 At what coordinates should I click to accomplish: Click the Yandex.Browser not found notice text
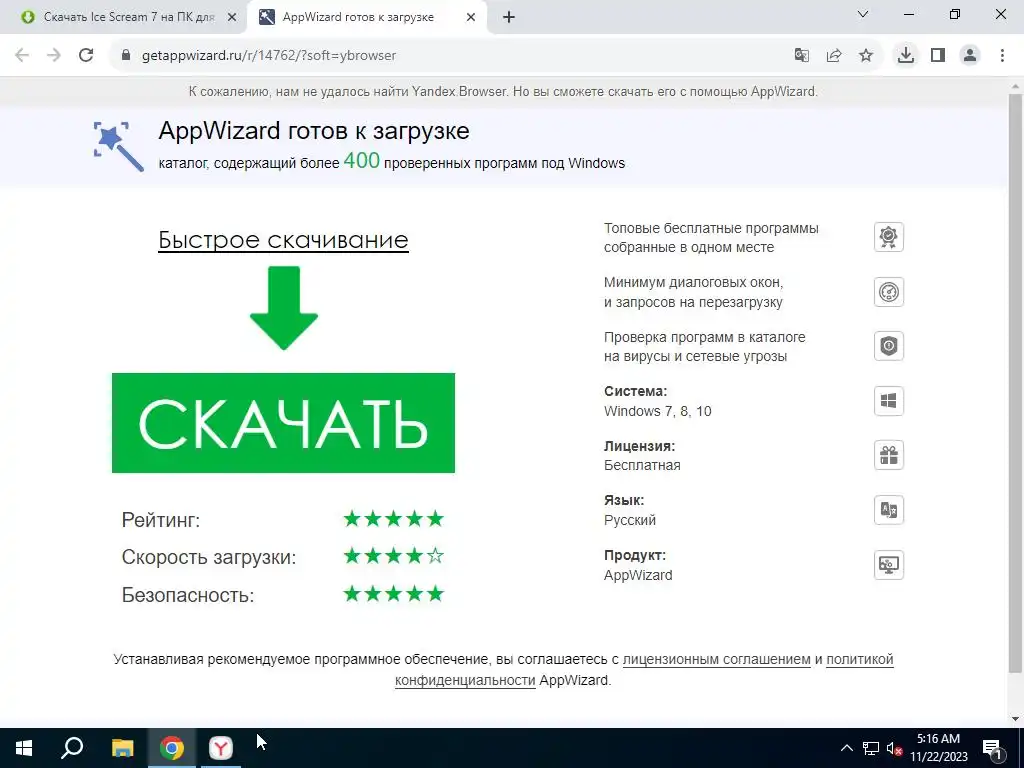[x=503, y=91]
